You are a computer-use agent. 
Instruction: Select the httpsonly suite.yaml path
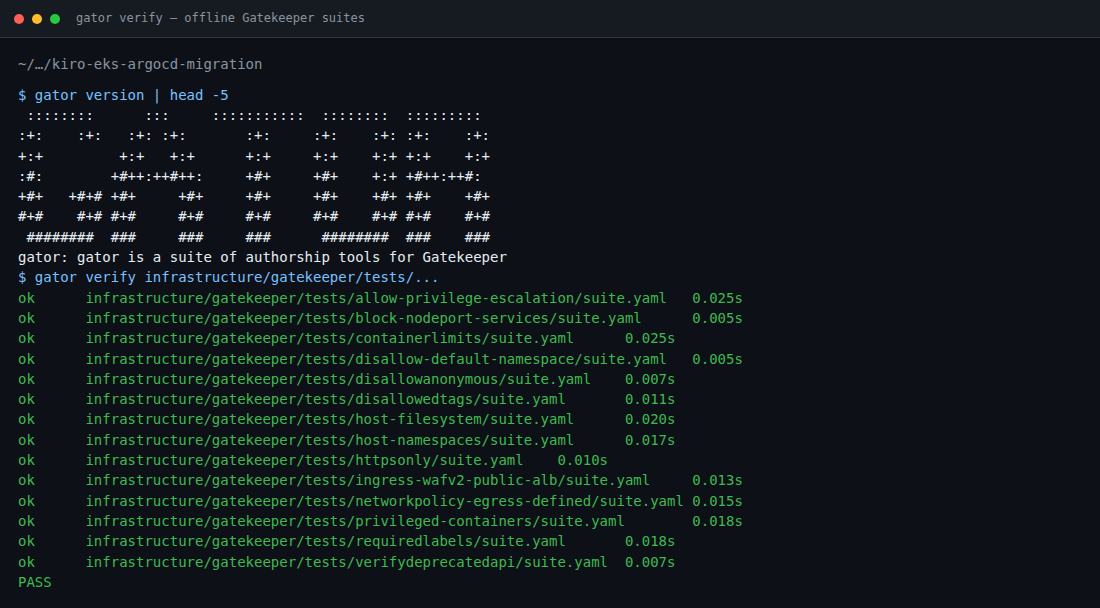pos(304,461)
